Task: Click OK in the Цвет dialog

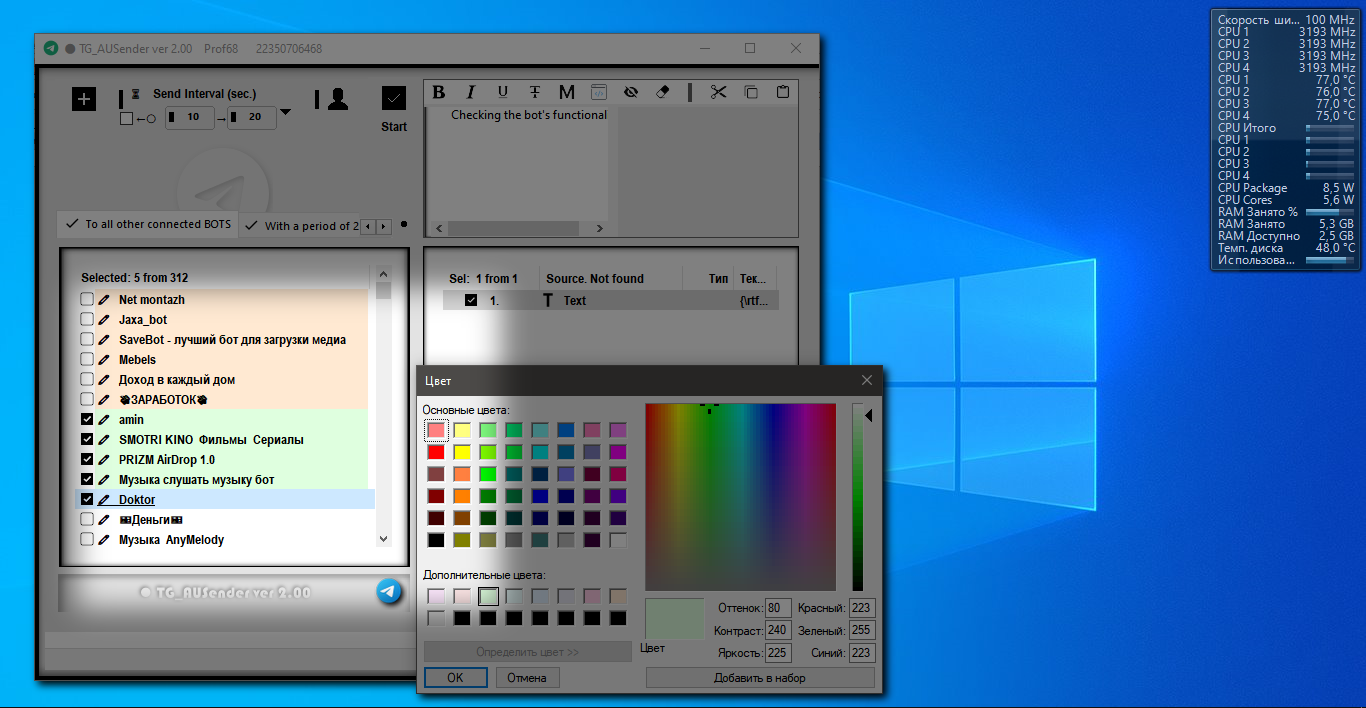Action: [x=455, y=677]
